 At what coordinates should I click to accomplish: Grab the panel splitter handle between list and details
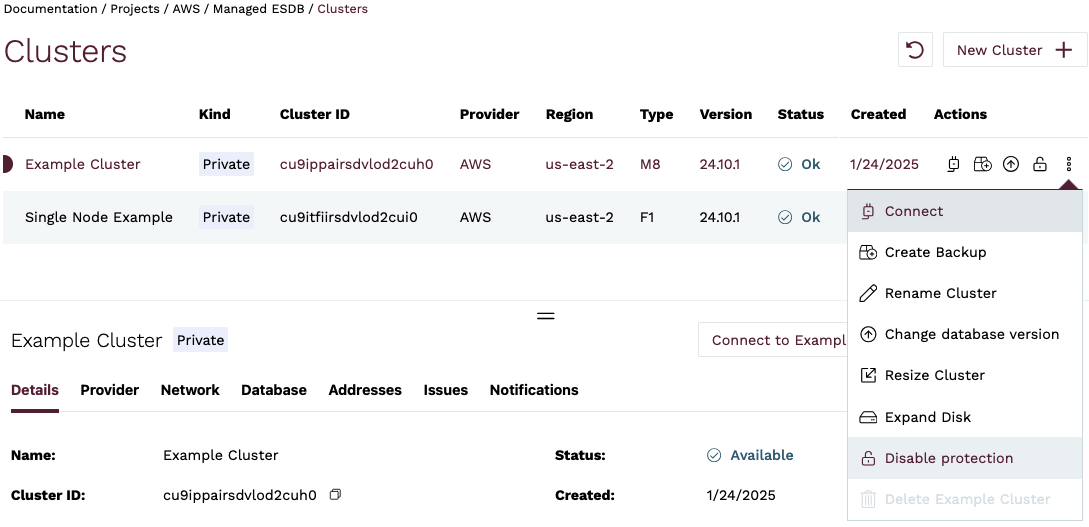(545, 315)
